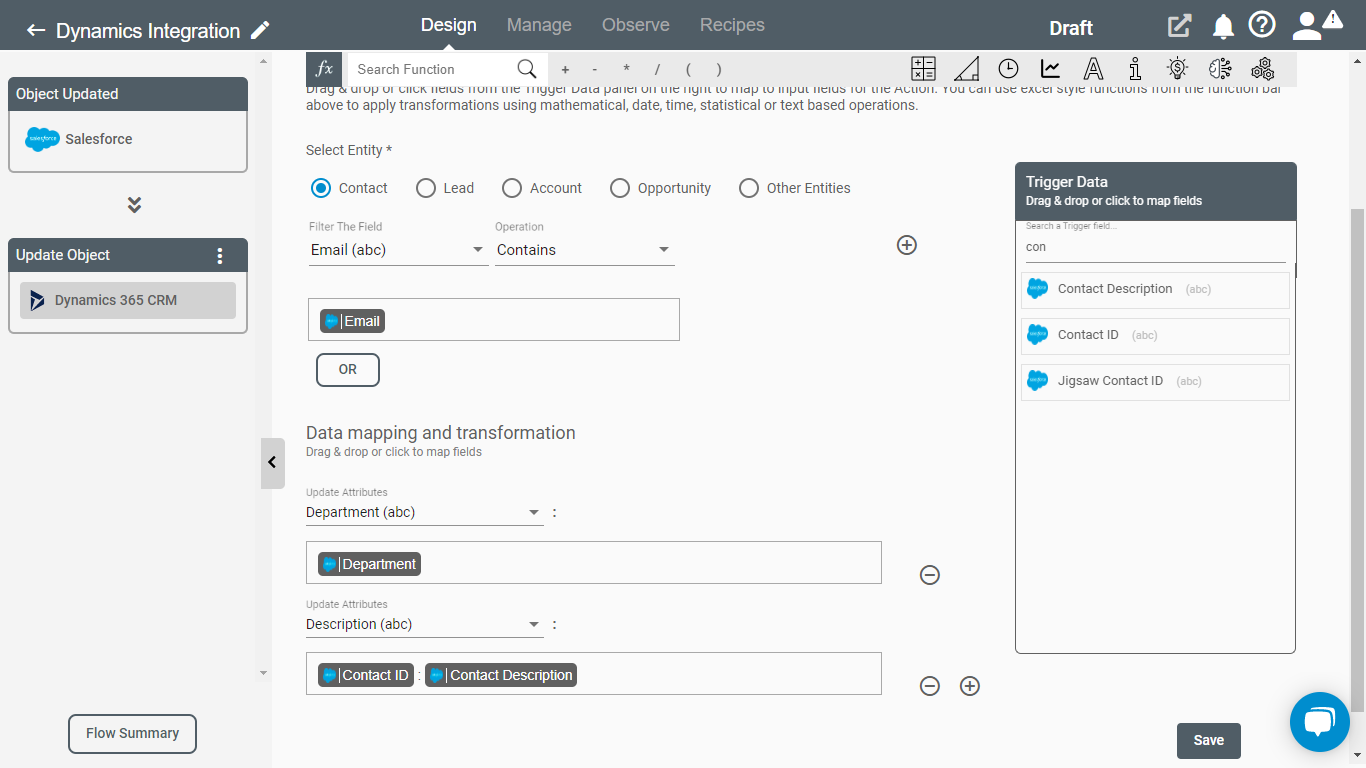The image size is (1366, 768).
Task: Click the Draft status label
Action: (x=1071, y=28)
